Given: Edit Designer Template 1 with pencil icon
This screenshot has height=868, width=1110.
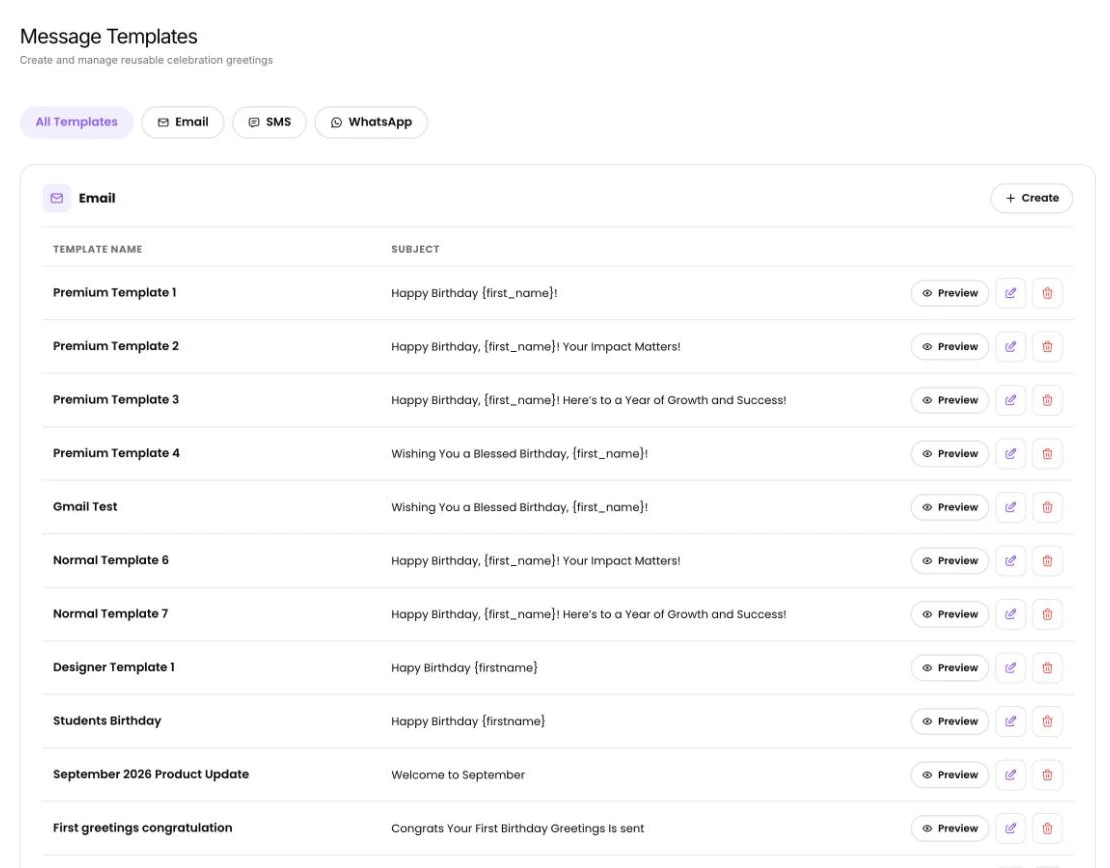Looking at the screenshot, I should [1010, 668].
